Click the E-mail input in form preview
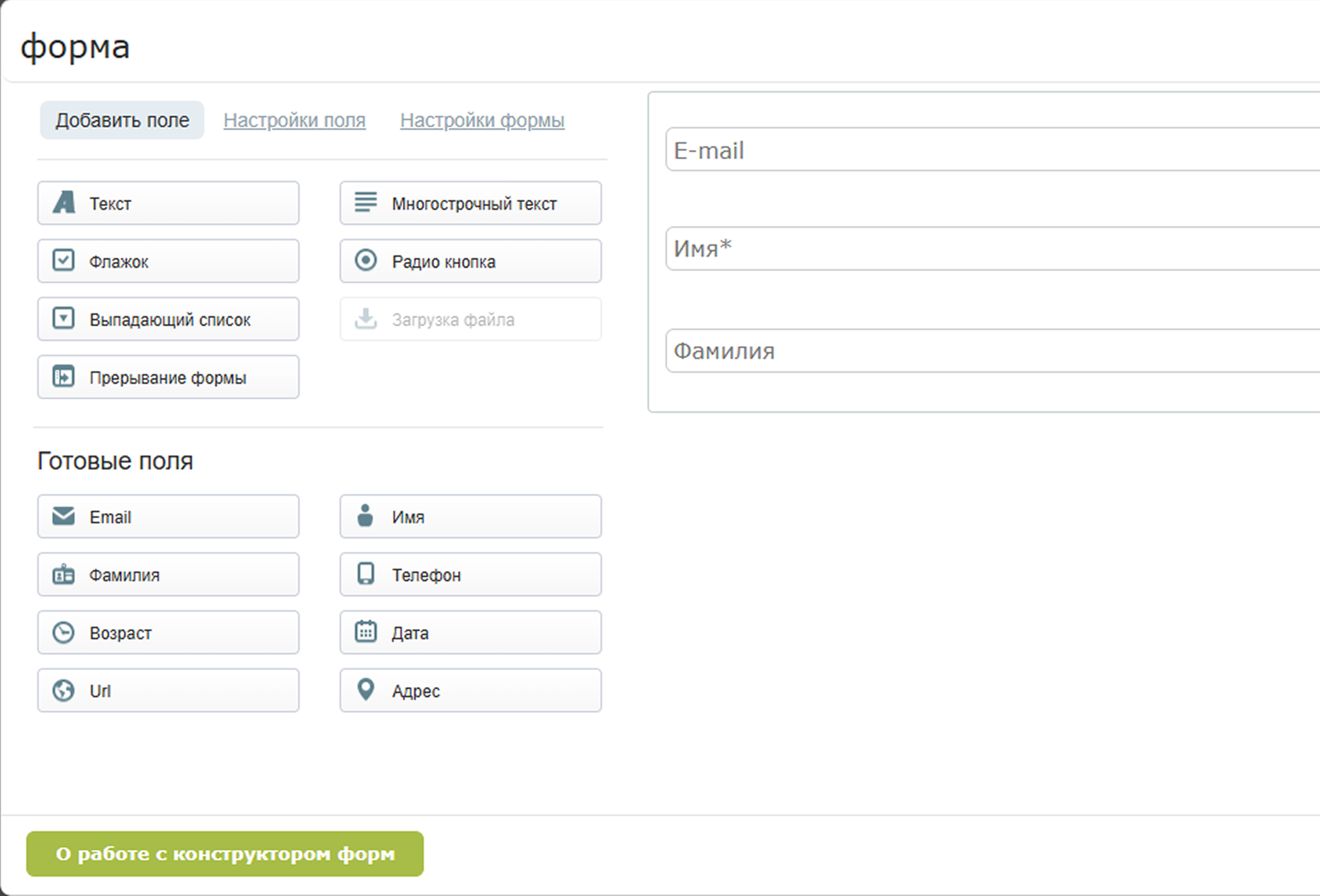This screenshot has width=1320, height=896. (993, 149)
